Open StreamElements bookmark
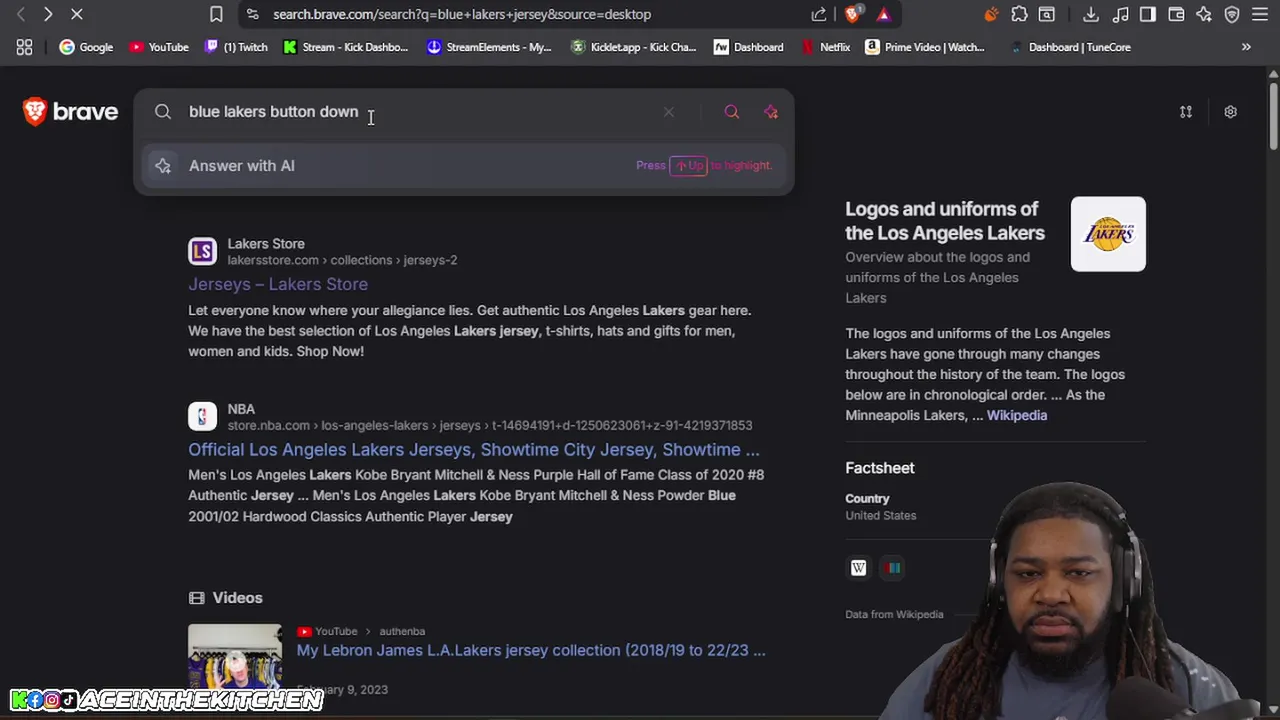Image resolution: width=1280 pixels, height=720 pixels. [x=489, y=47]
